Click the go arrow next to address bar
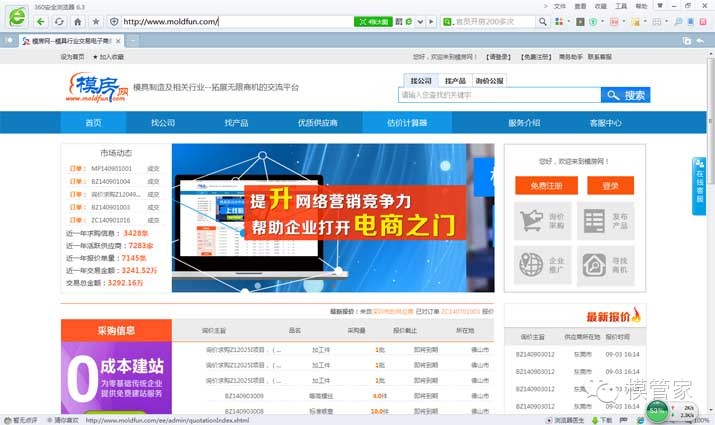Viewport: 715px width, 425px height. click(431, 21)
